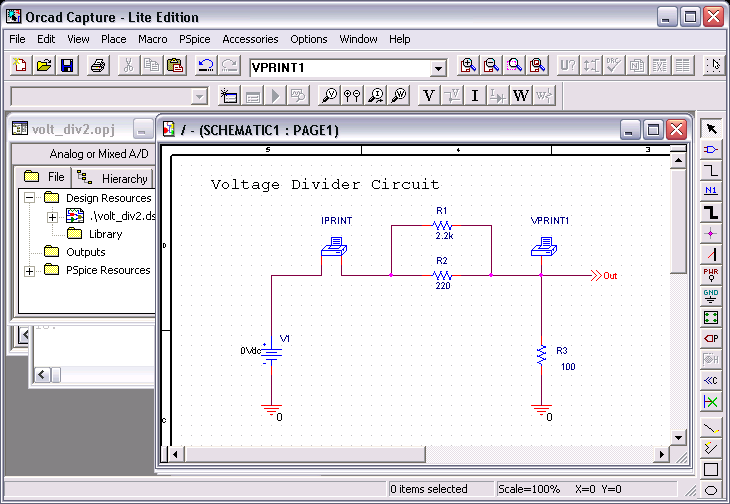Place current marker probe icon
730x504 pixels.
376,96
